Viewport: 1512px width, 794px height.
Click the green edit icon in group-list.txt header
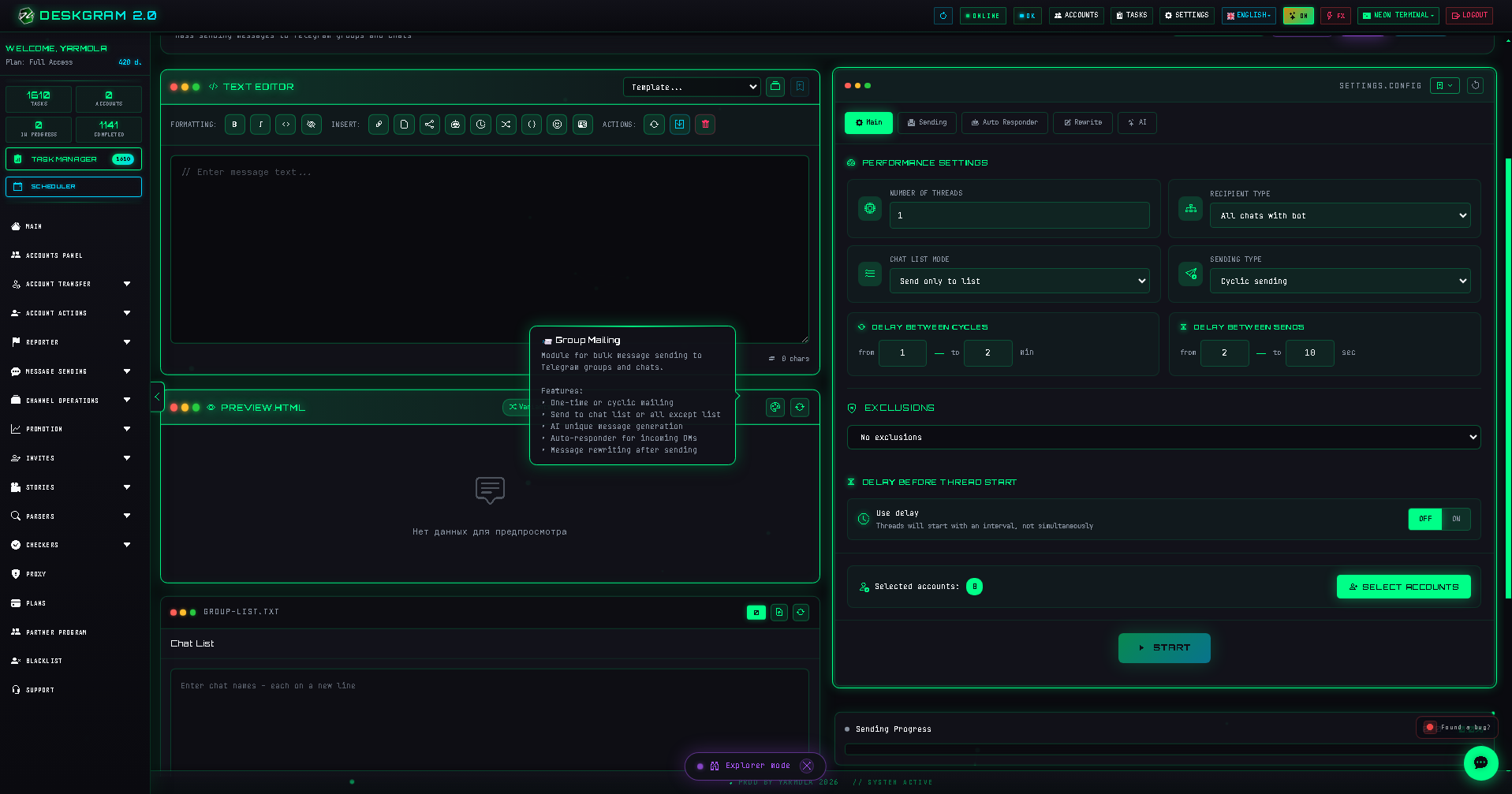(756, 612)
